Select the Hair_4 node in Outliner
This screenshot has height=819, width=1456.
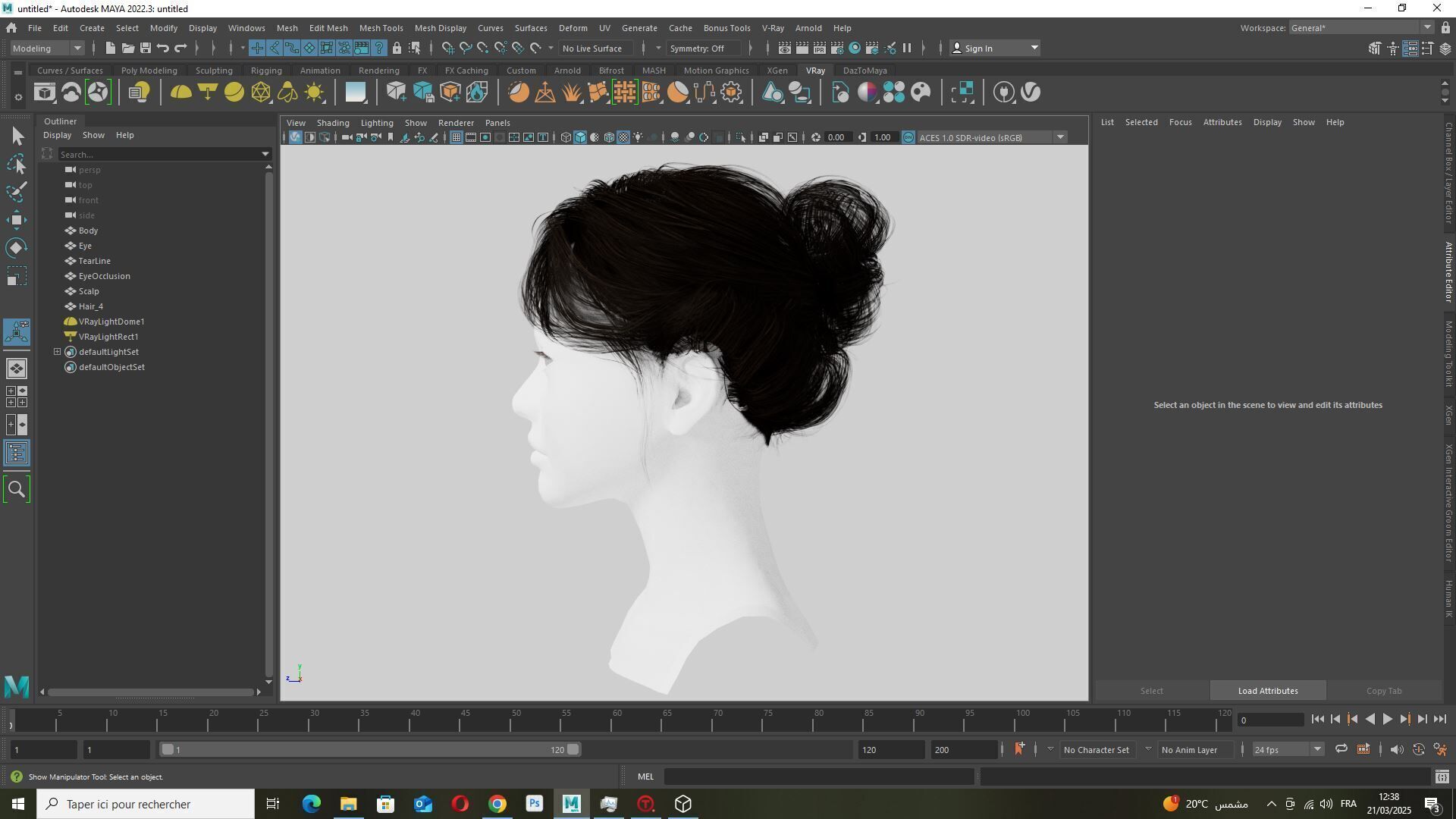point(90,306)
